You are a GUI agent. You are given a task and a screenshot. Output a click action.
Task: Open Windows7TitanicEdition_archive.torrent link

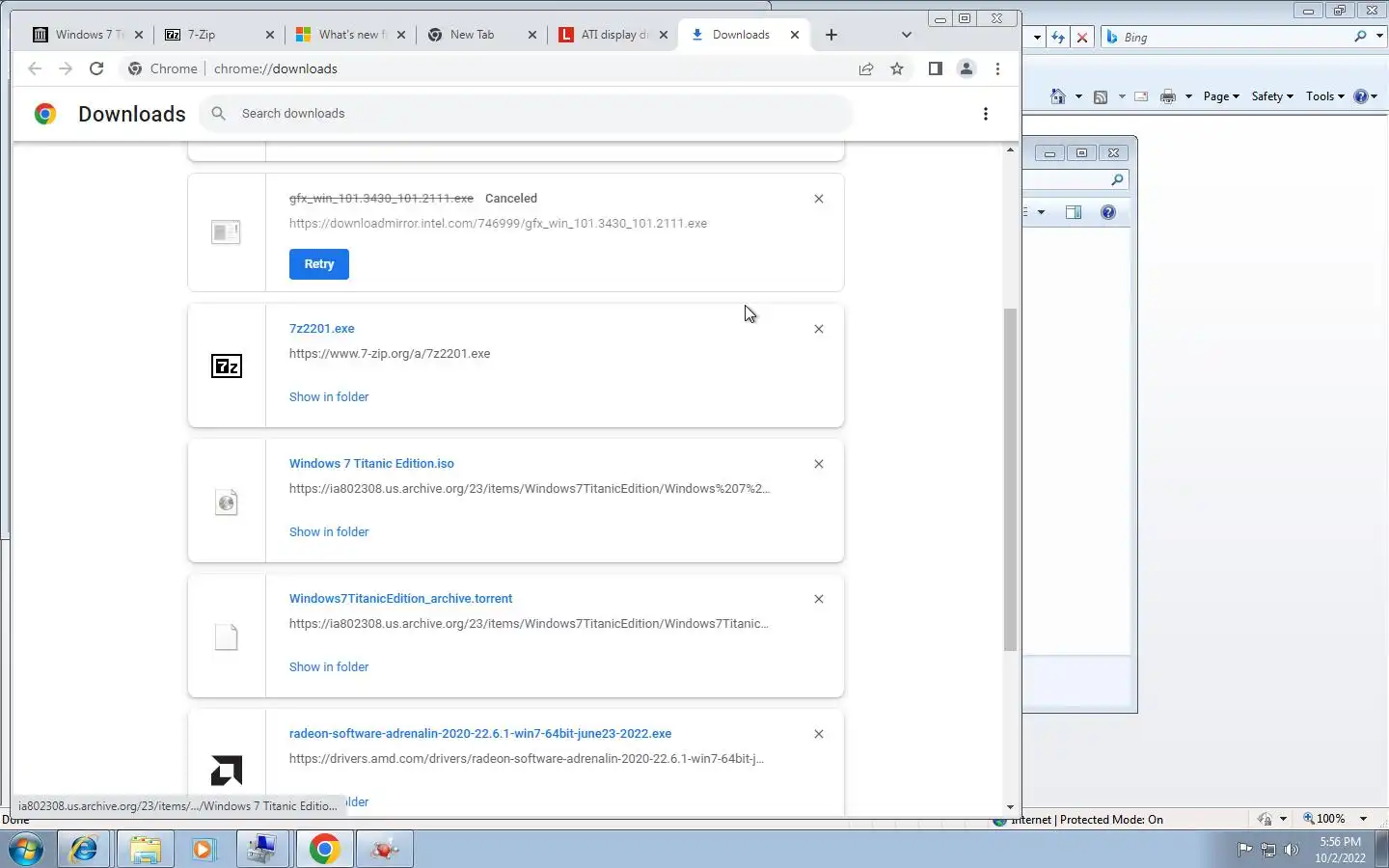click(400, 599)
